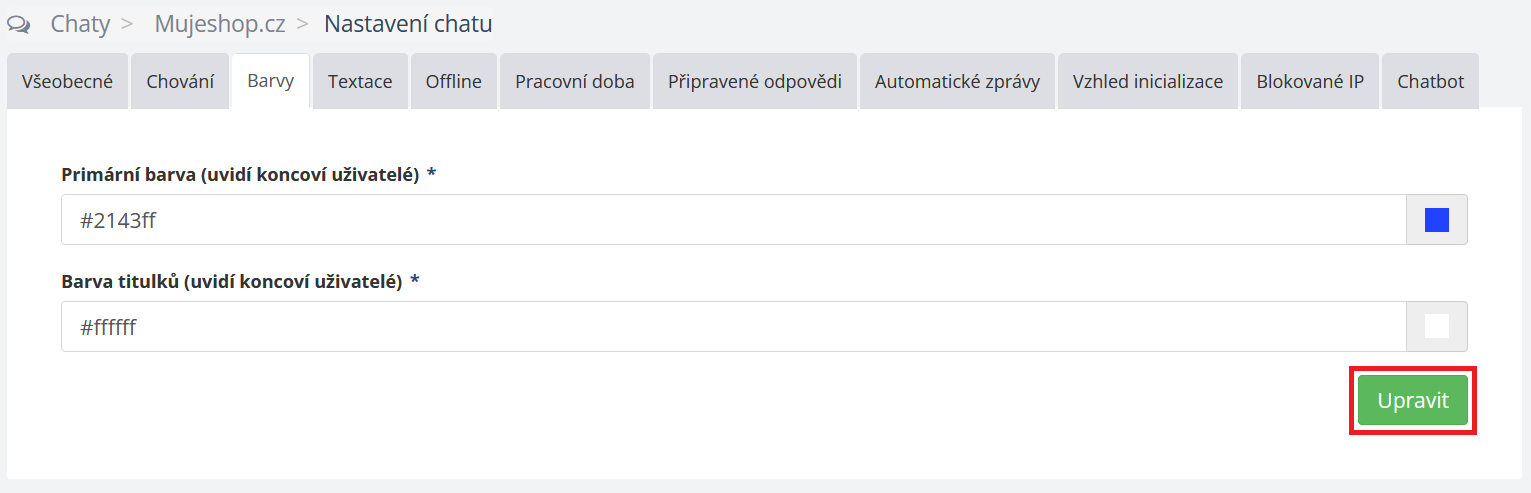Open the Připravené odpovědi tab
Image resolution: width=1531 pixels, height=493 pixels.
coord(756,81)
